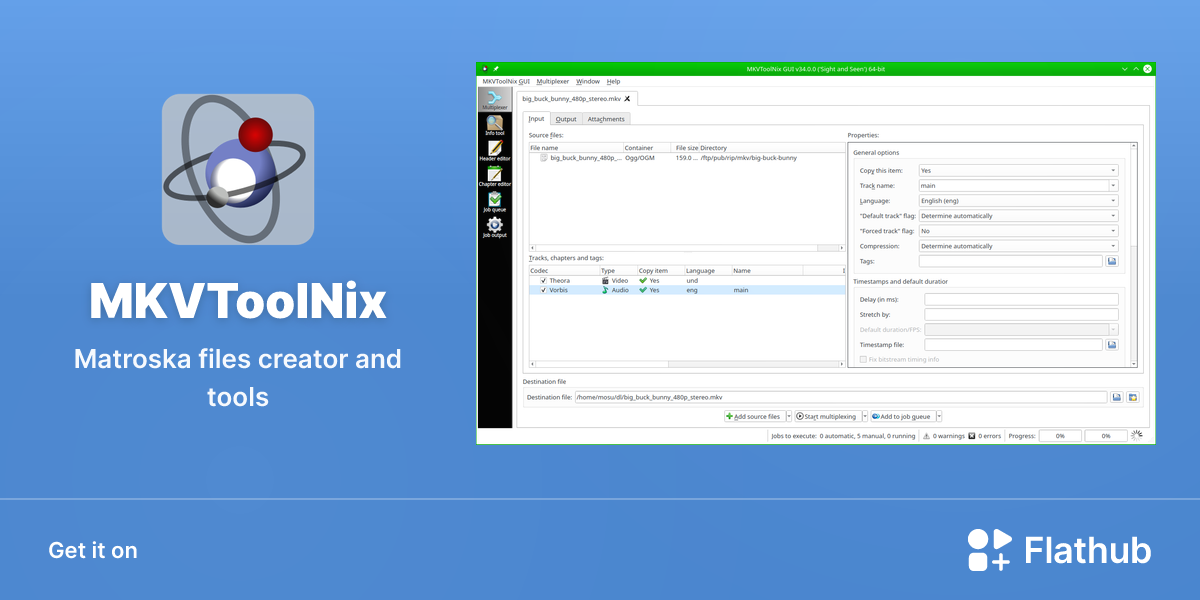Open the Header editor tool
Image resolution: width=1200 pixels, height=600 pixels.
coord(494,151)
